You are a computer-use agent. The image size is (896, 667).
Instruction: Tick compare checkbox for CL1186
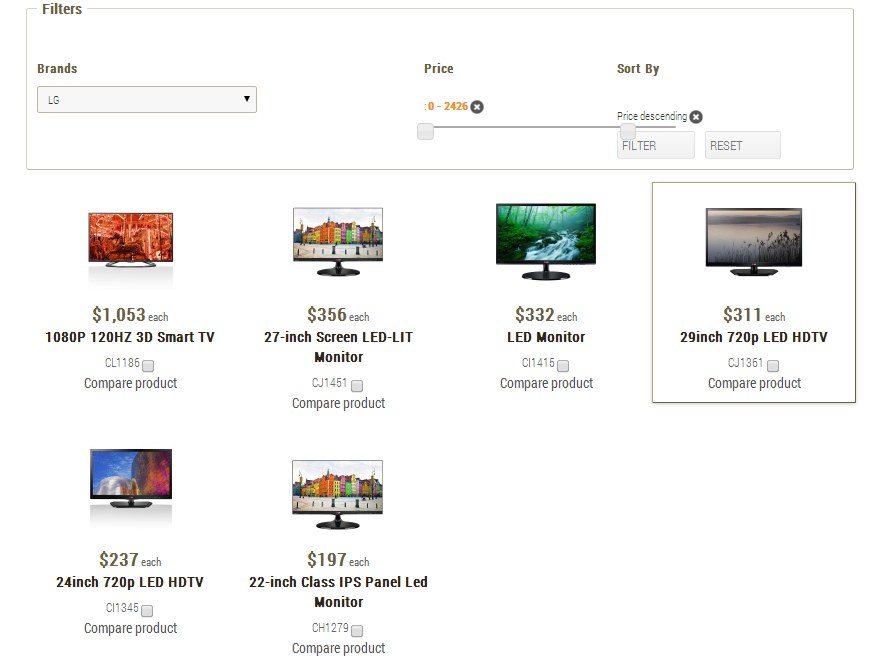coord(148,365)
